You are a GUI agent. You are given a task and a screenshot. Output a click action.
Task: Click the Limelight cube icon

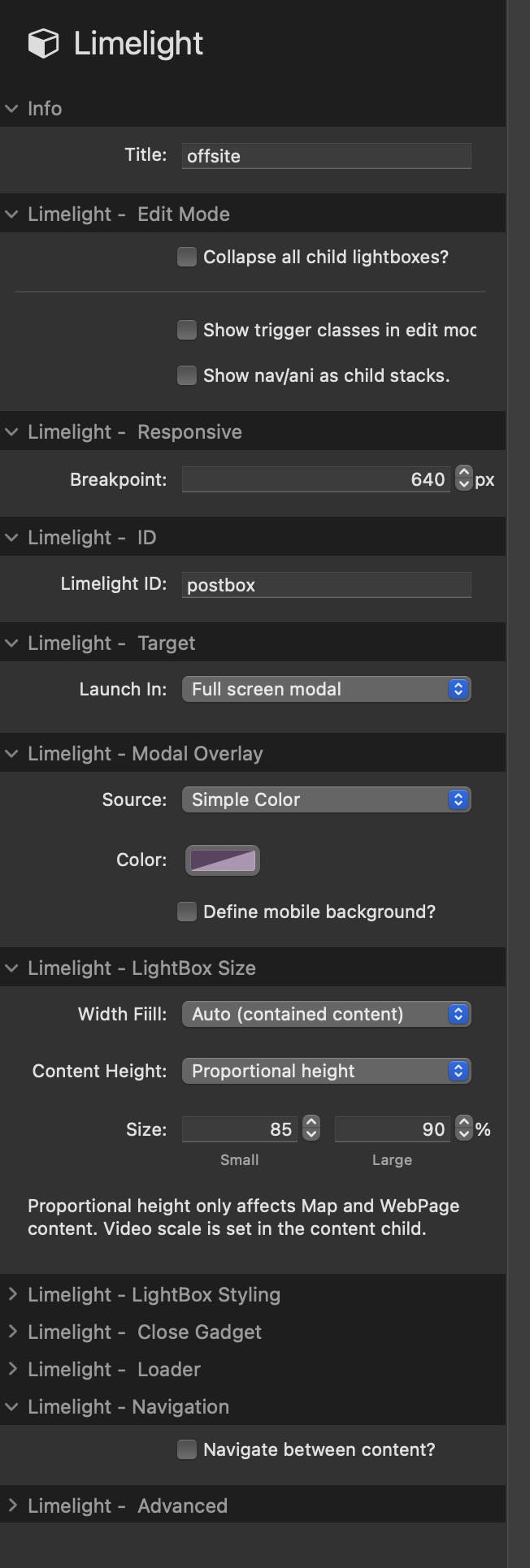click(x=43, y=43)
